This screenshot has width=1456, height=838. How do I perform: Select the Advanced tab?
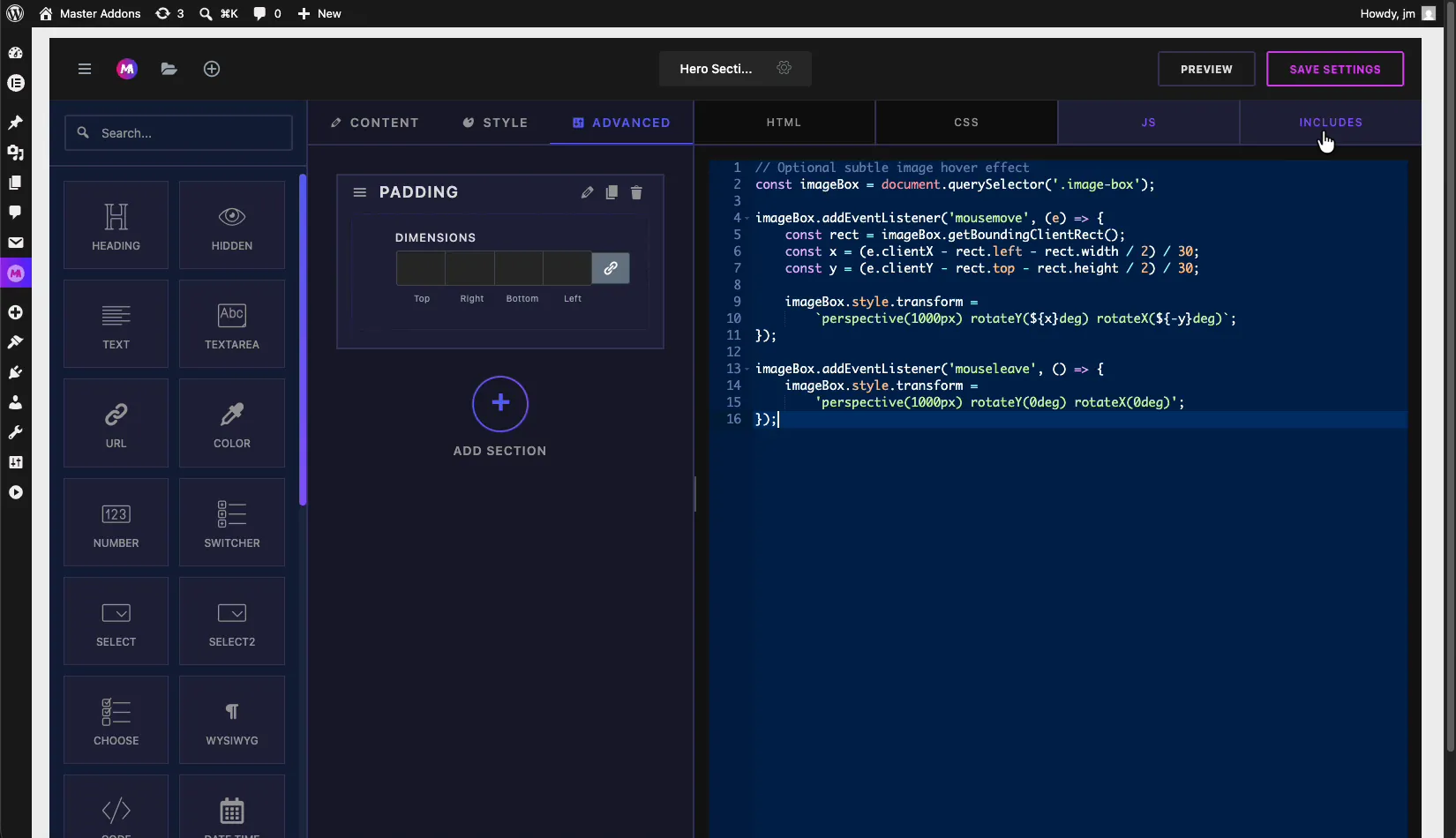(621, 123)
